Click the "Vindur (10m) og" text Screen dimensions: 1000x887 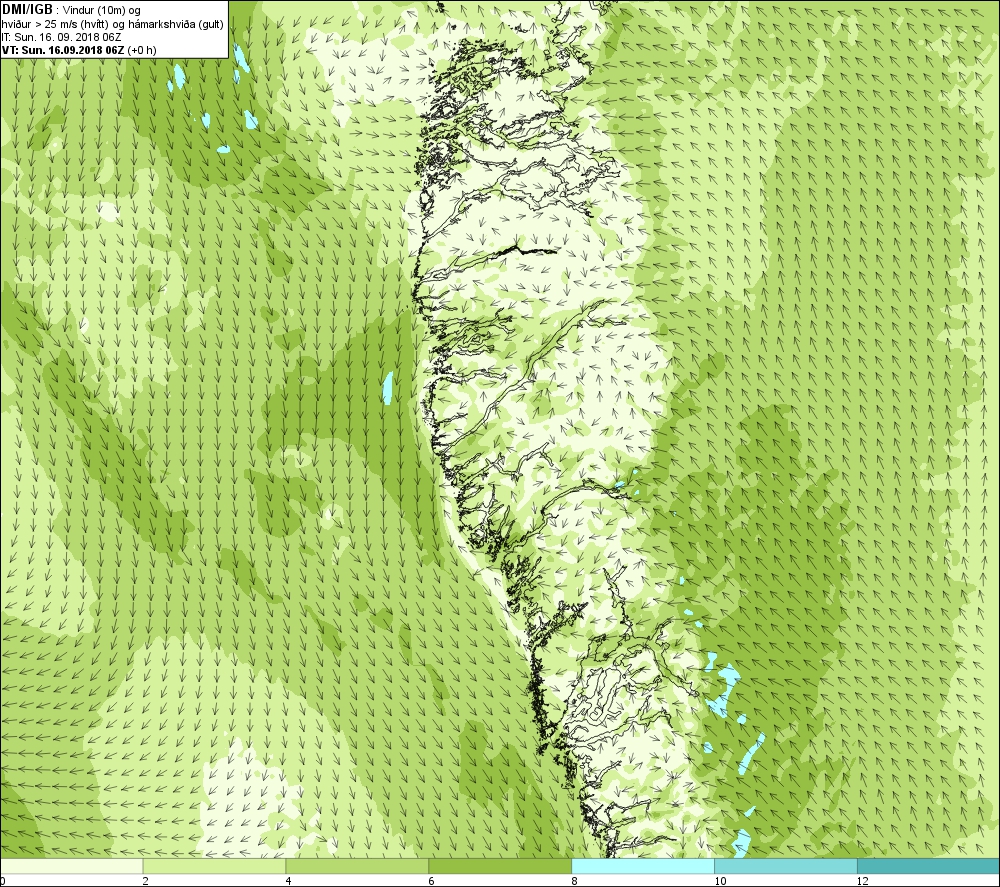click(102, 11)
